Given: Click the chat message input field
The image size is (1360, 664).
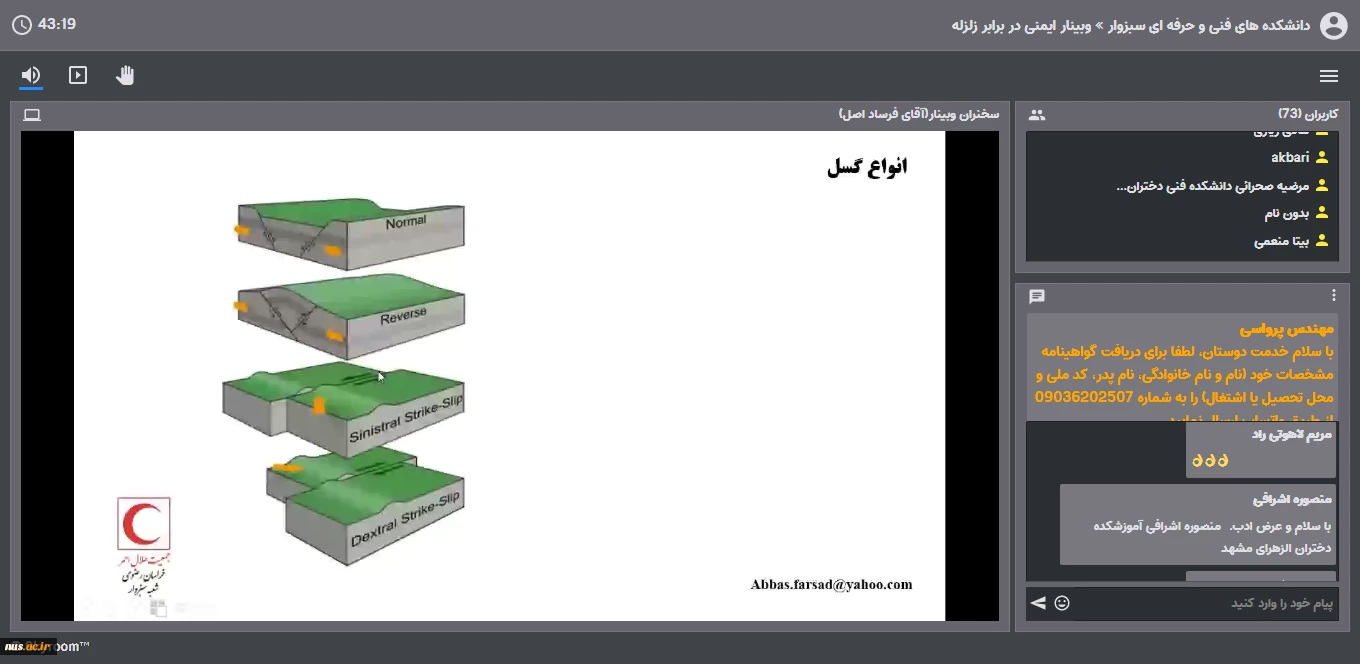Looking at the screenshot, I should click(x=1210, y=604).
